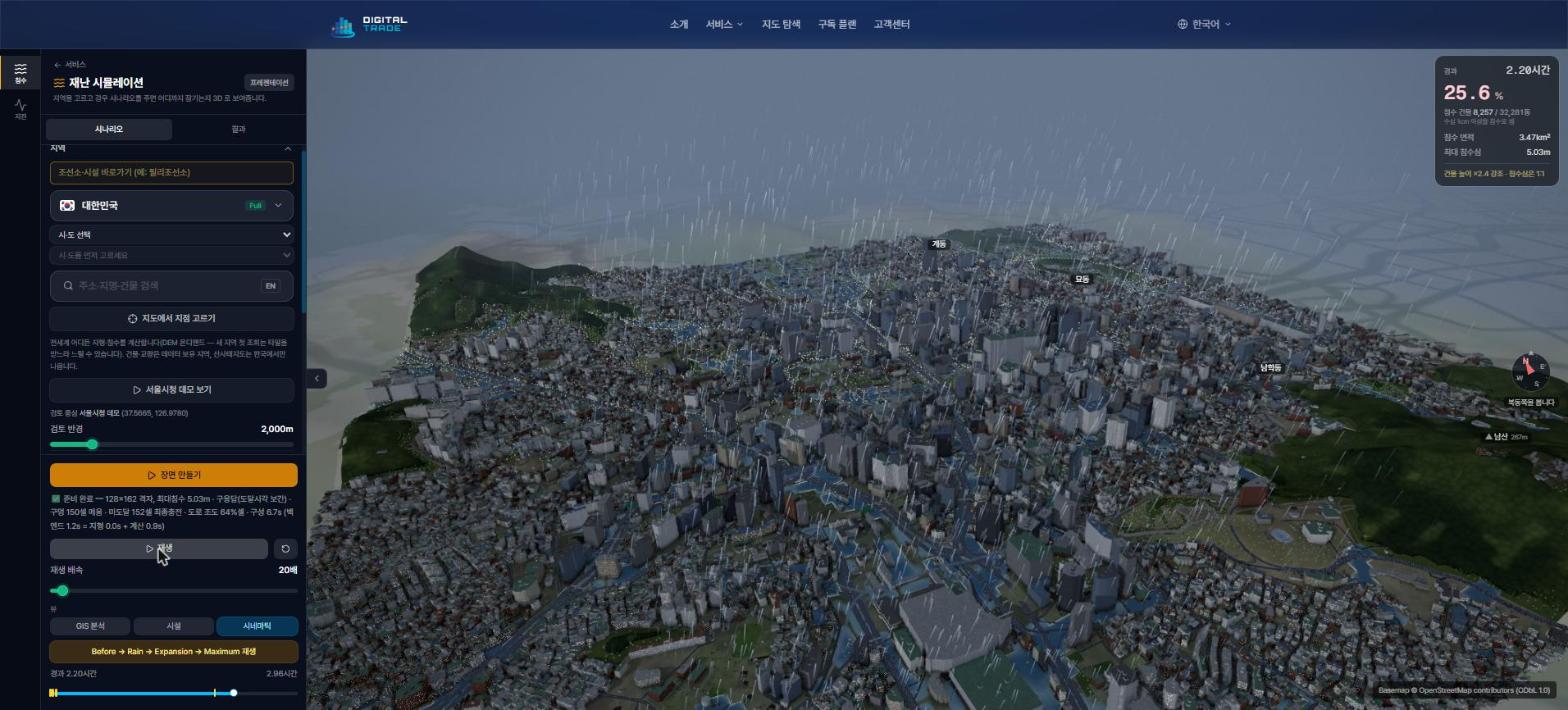Image resolution: width=1568 pixels, height=710 pixels.
Task: Open the 한국어 language dropdown
Action: (1204, 24)
